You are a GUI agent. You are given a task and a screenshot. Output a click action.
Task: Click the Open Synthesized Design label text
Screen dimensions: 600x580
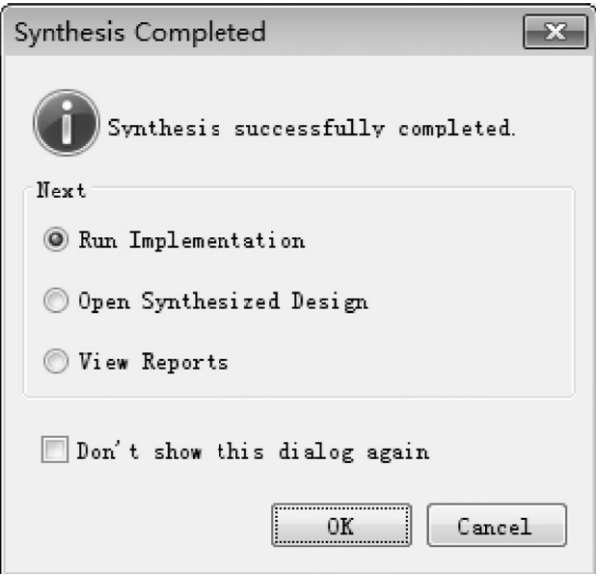(x=223, y=301)
